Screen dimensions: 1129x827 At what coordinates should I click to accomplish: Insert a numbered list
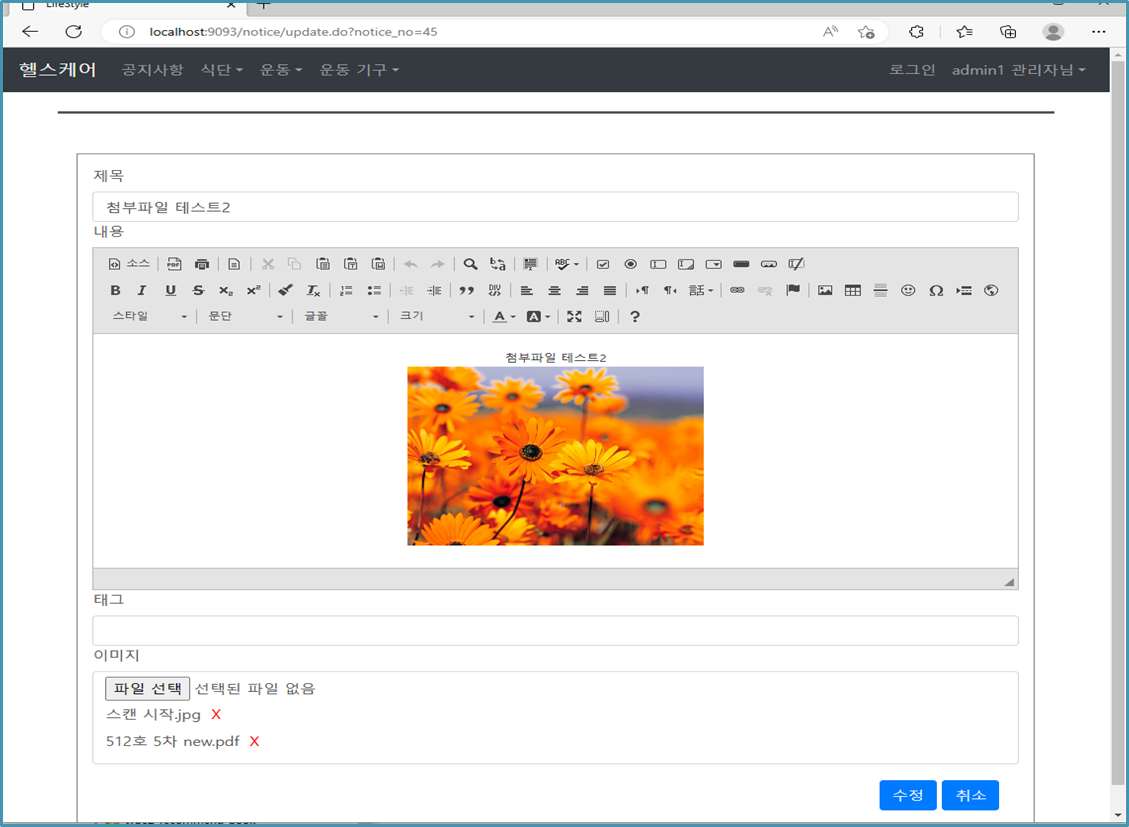tap(346, 290)
